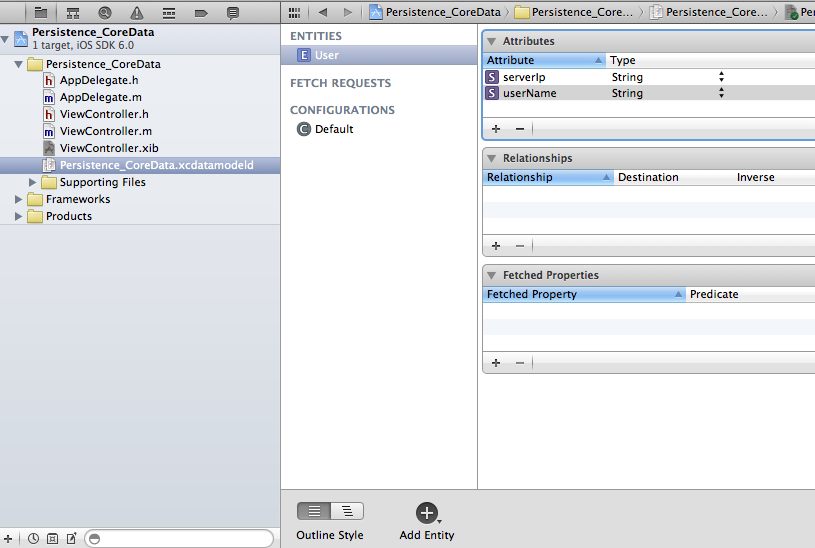Open the Debug navigator icon
Screen dimensions: 815x548
point(169,12)
